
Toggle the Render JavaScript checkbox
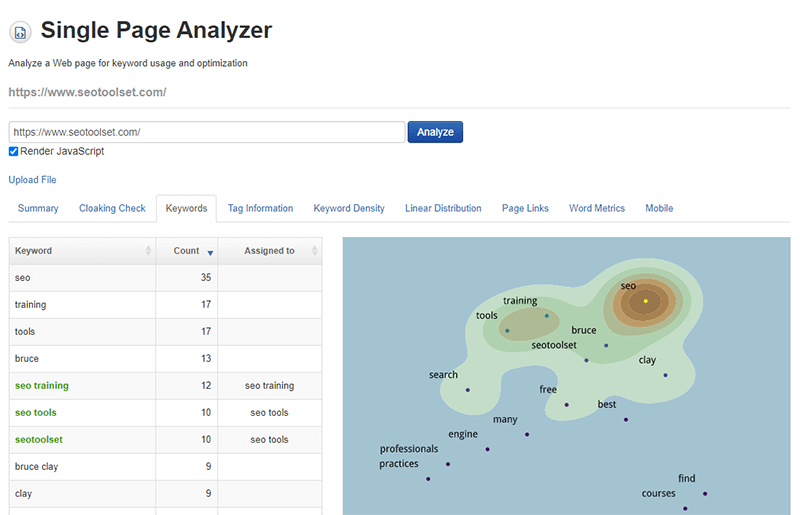coord(13,151)
